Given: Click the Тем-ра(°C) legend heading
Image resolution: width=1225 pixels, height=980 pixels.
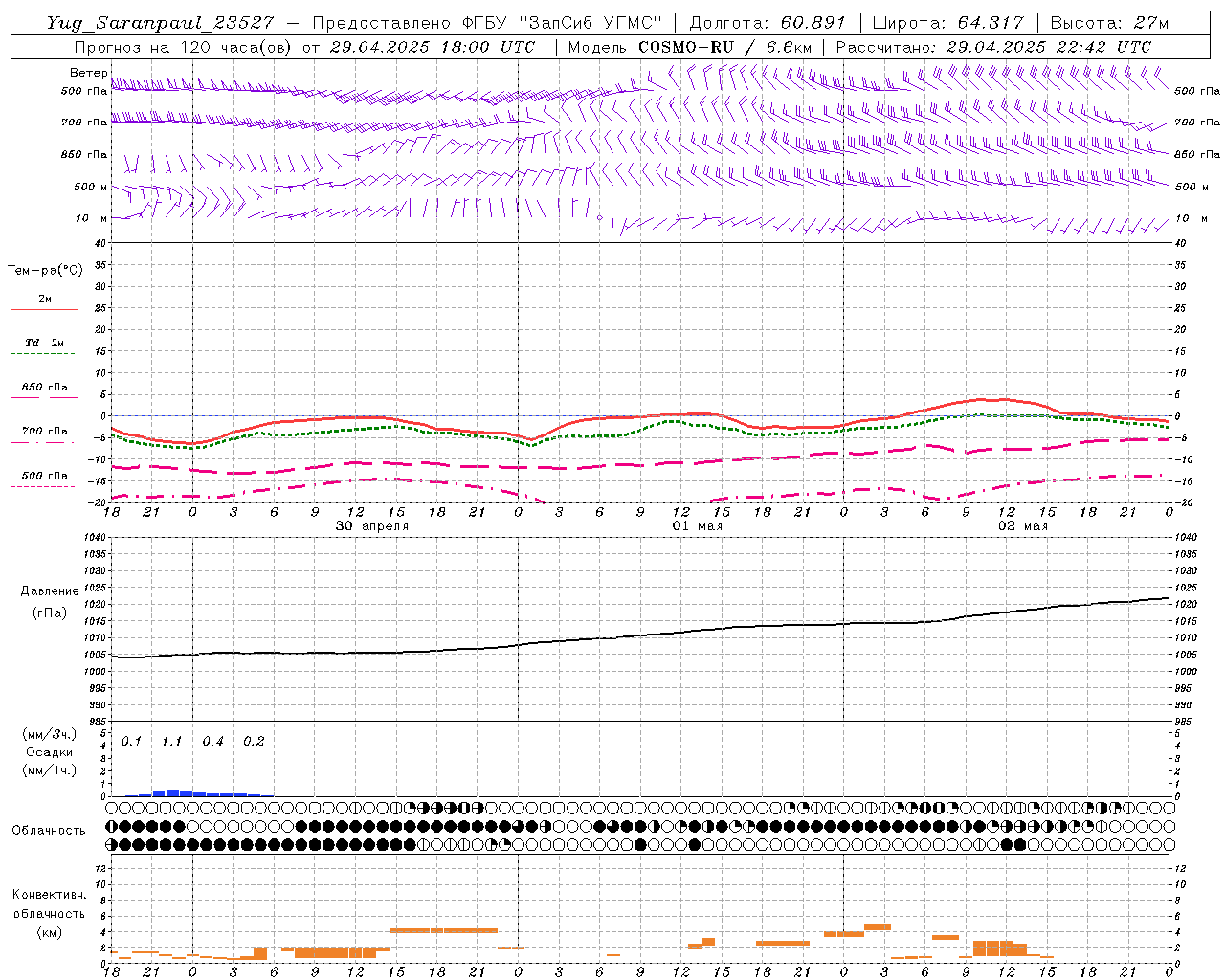Looking at the screenshot, I should click(45, 270).
